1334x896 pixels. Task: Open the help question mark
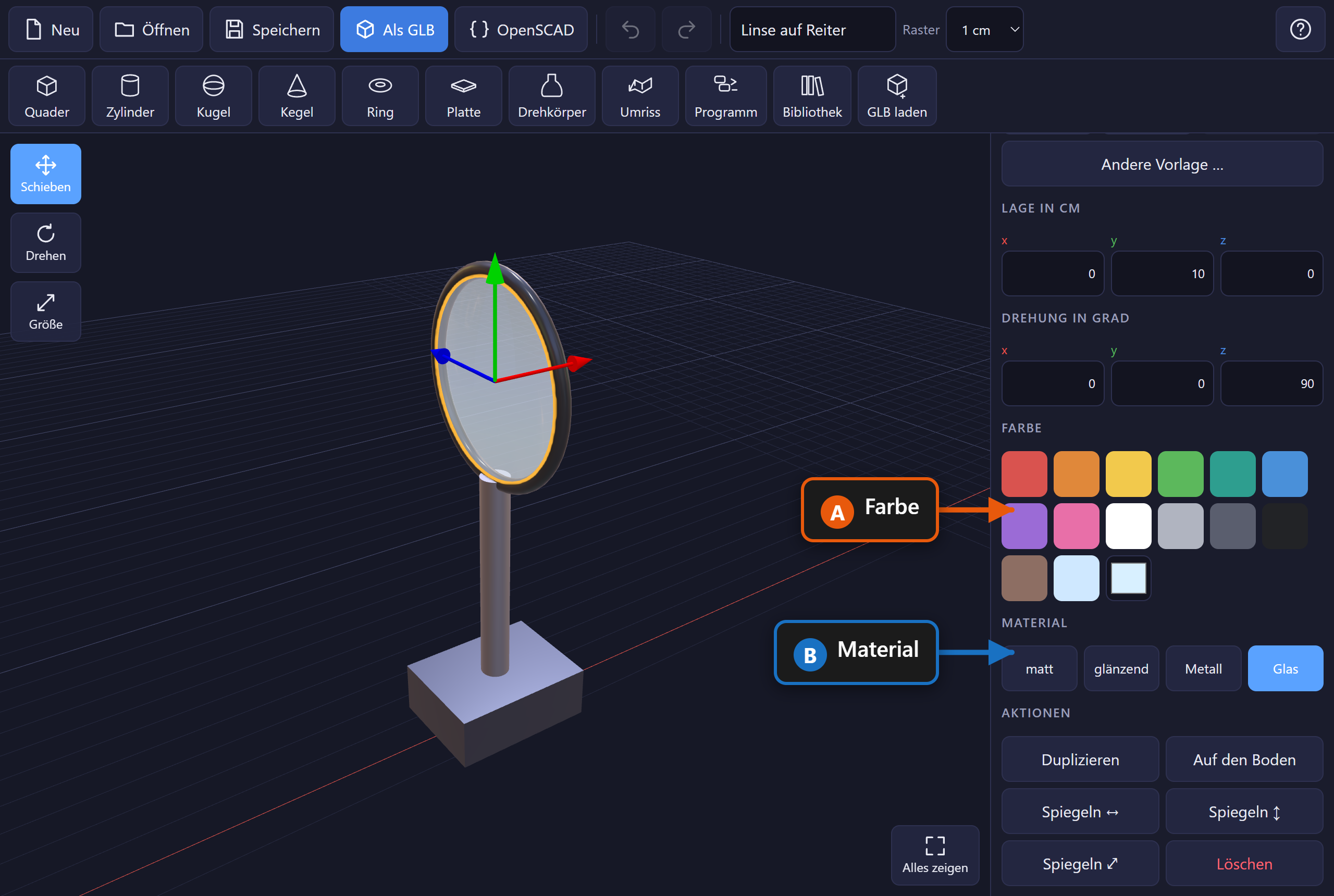(x=1300, y=30)
